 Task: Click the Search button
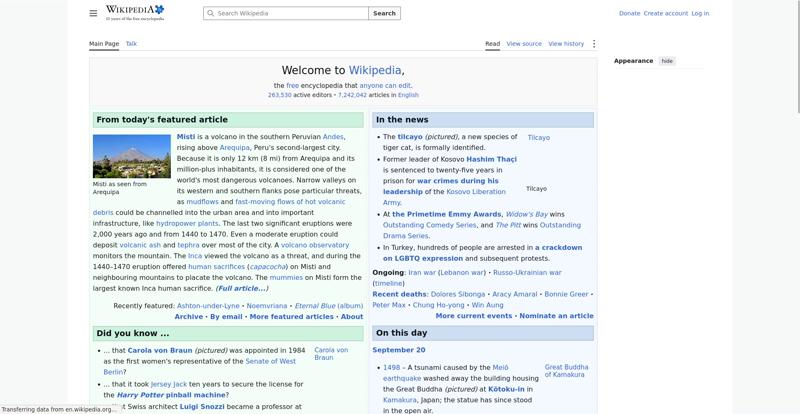pos(384,13)
